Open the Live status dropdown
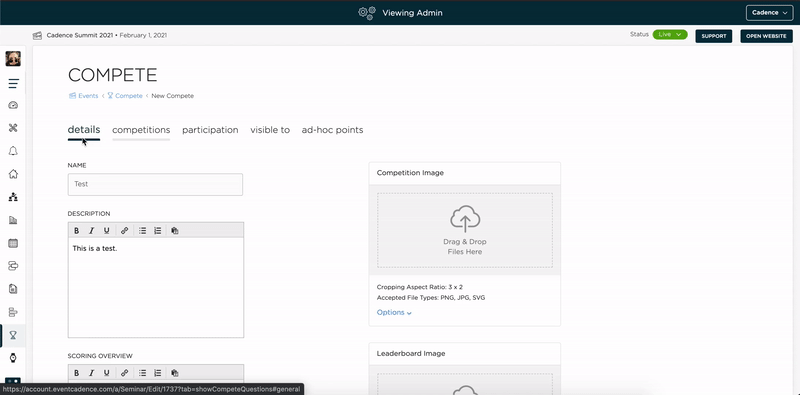 coord(670,35)
